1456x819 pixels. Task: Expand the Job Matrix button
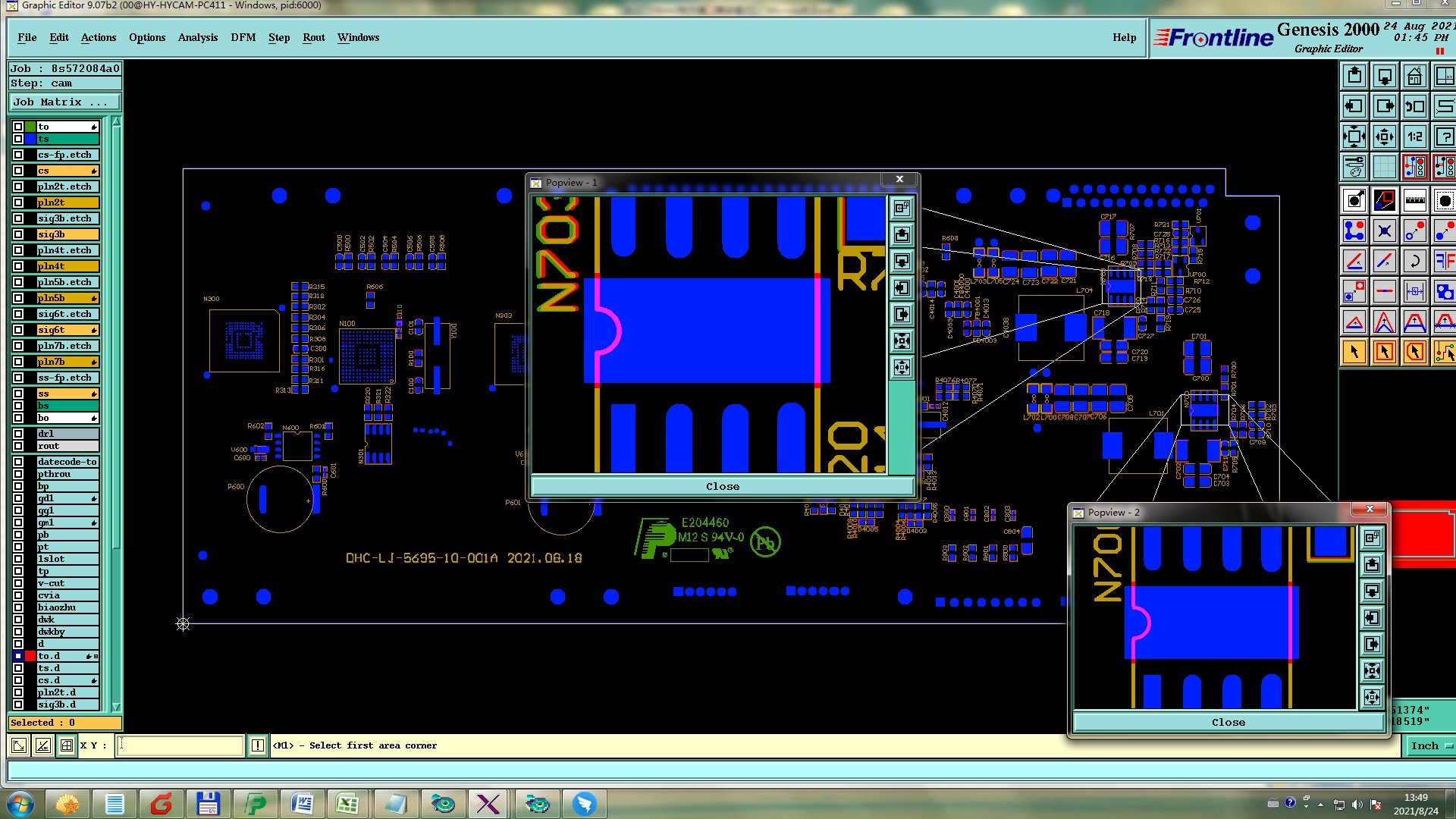64,102
